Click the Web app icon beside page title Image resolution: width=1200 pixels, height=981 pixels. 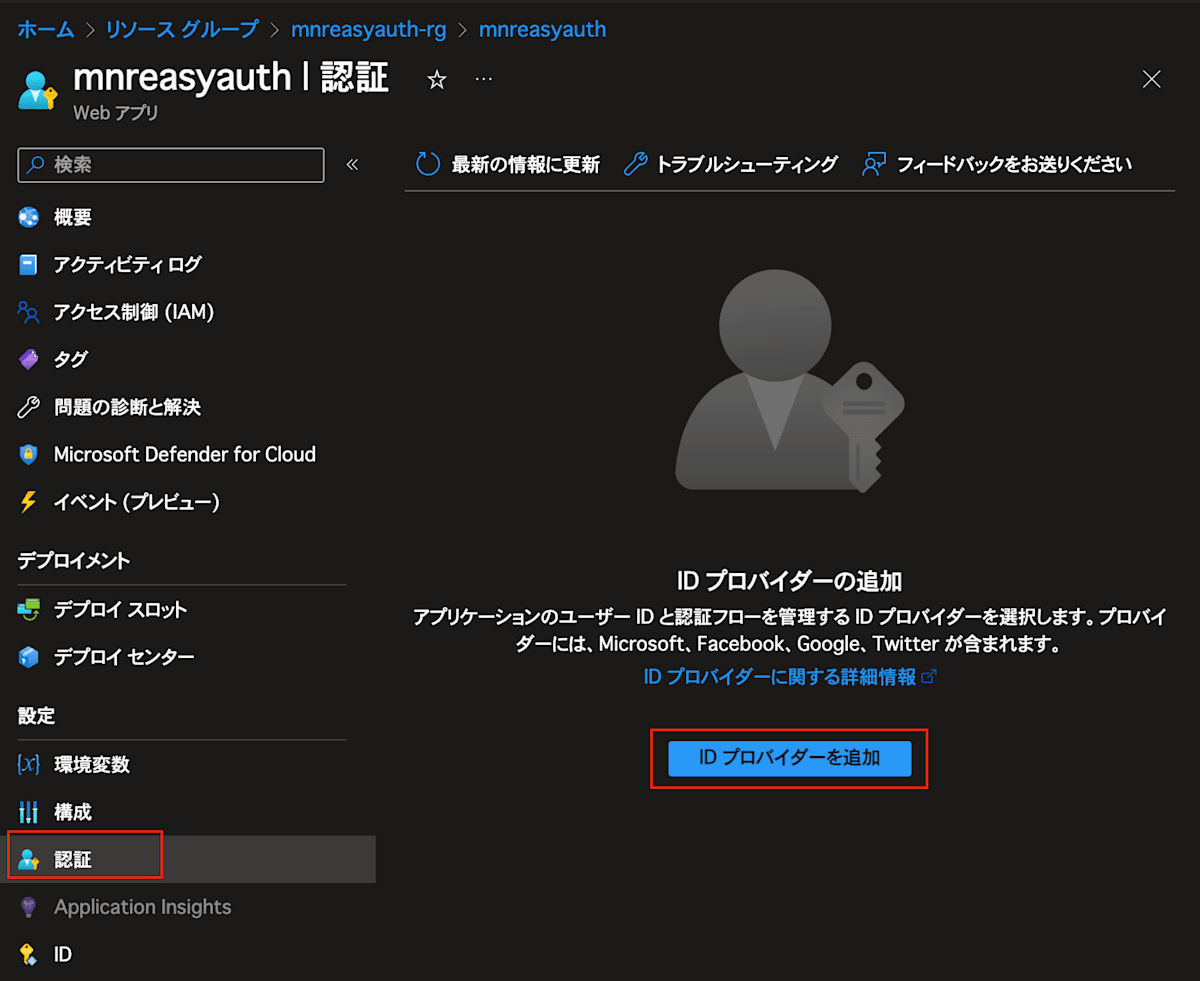coord(38,90)
